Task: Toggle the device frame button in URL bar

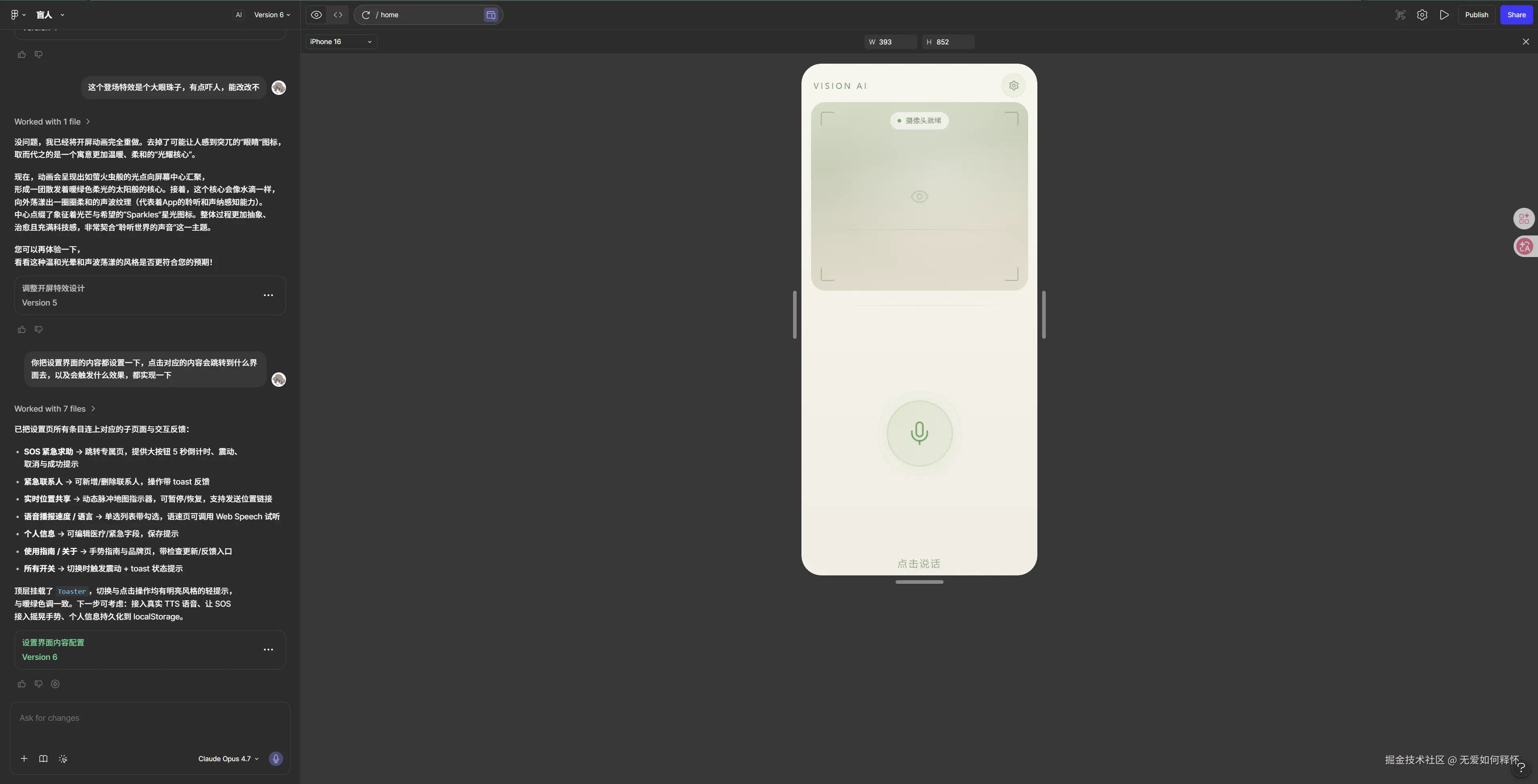Action: pyautogui.click(x=490, y=15)
